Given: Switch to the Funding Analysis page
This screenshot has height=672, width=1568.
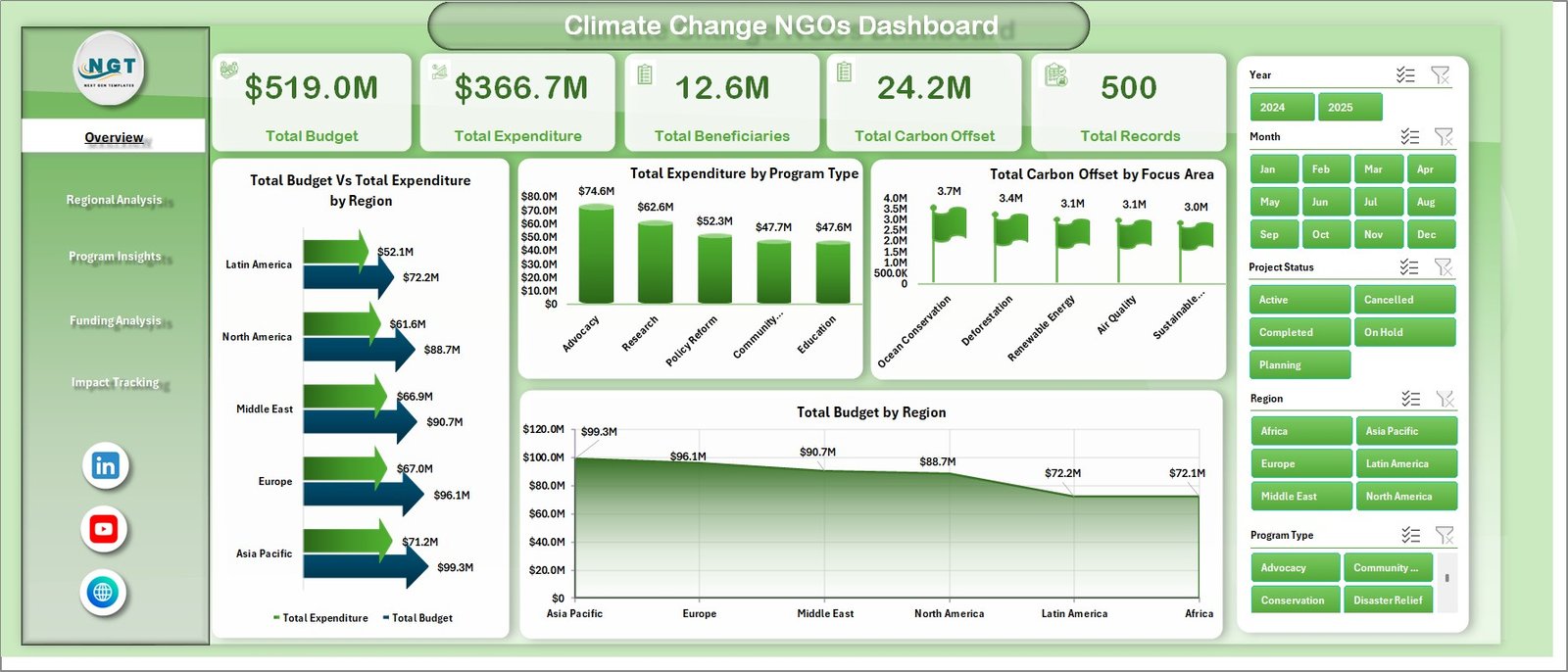Looking at the screenshot, I should (x=114, y=320).
